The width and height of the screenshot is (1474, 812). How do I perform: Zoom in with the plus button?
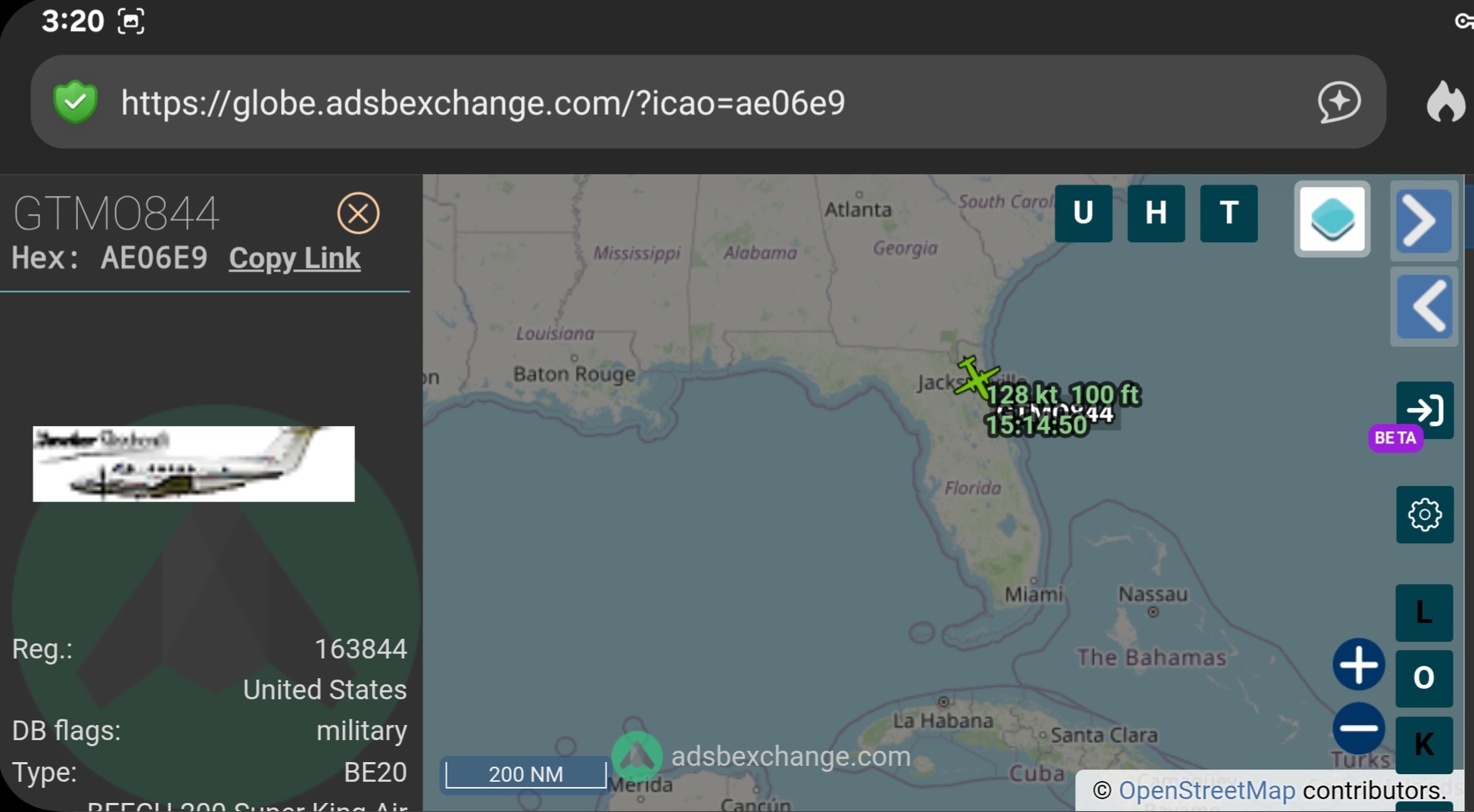point(1358,664)
